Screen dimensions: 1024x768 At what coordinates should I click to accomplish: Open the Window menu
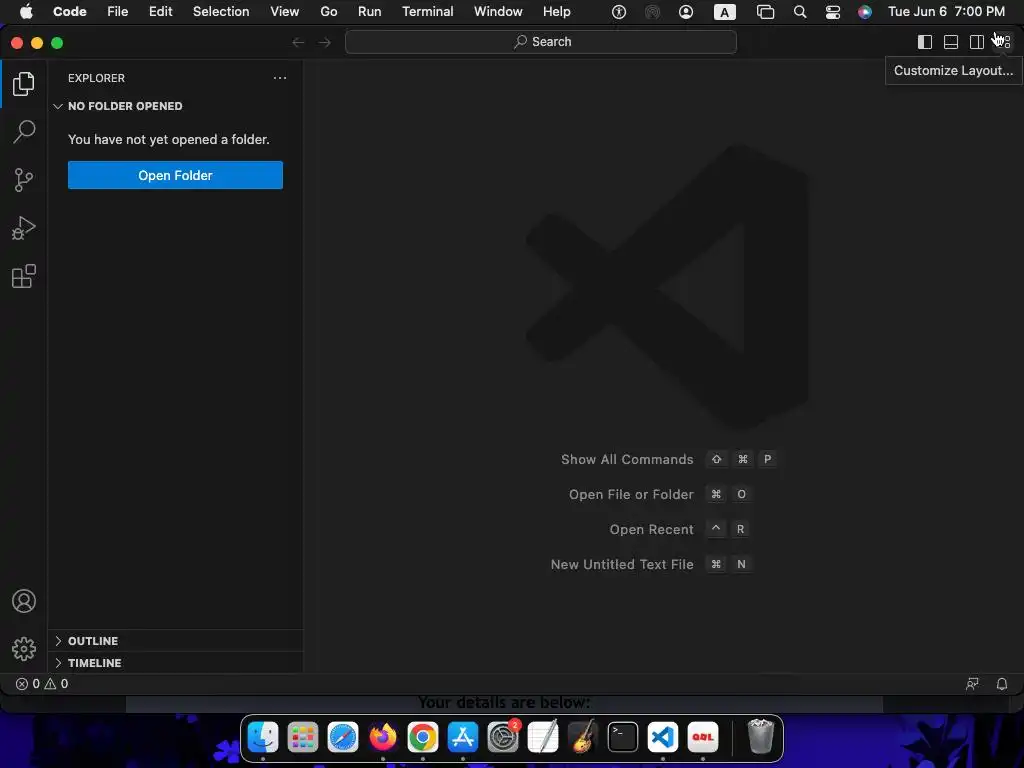(x=498, y=12)
